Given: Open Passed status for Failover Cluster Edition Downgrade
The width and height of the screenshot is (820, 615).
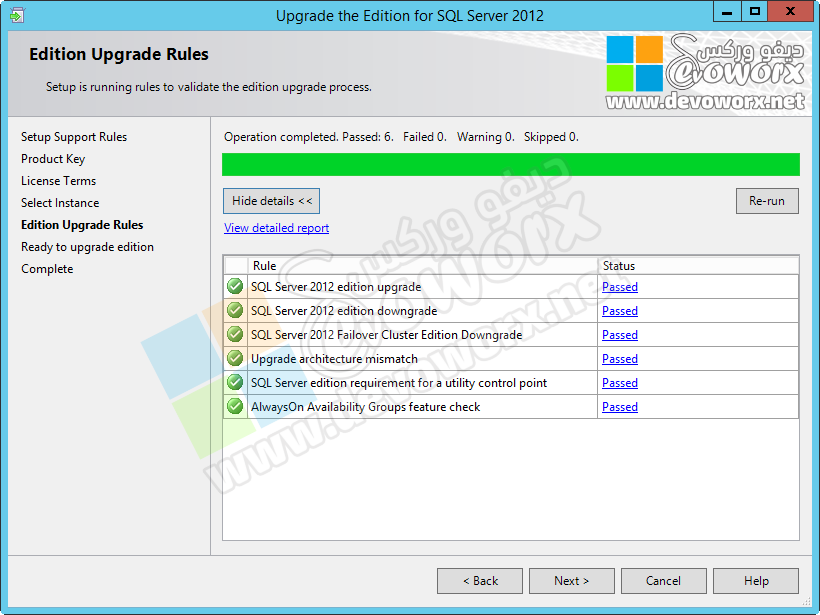Looking at the screenshot, I should pos(620,335).
